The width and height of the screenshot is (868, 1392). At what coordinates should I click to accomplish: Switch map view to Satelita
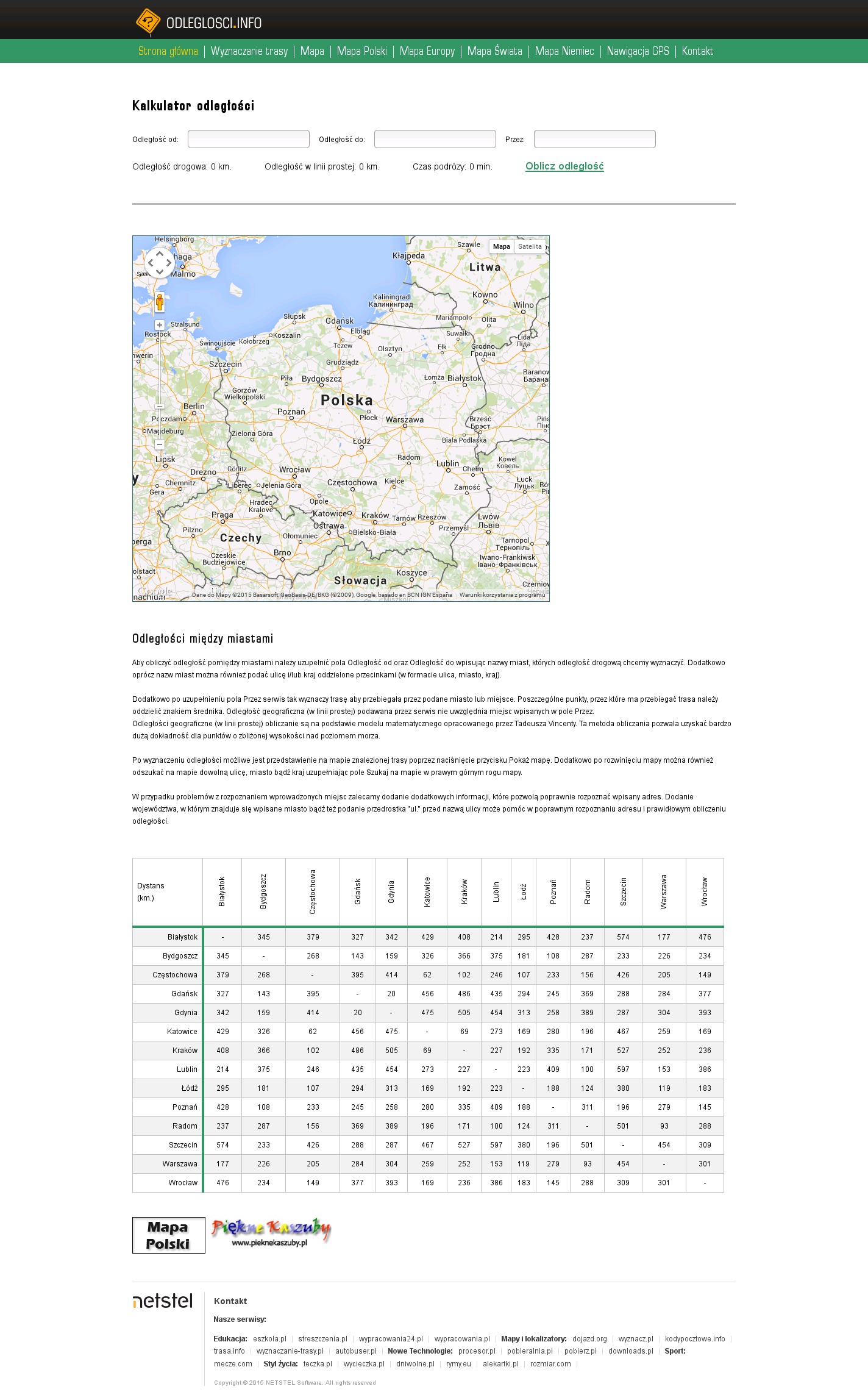(530, 246)
